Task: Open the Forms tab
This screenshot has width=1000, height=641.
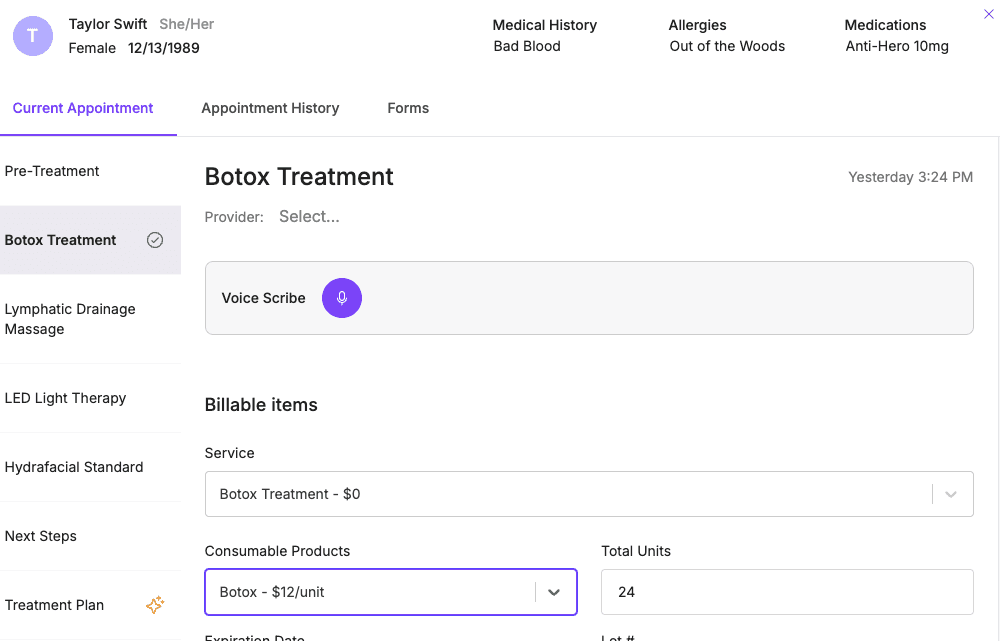Action: click(x=408, y=107)
